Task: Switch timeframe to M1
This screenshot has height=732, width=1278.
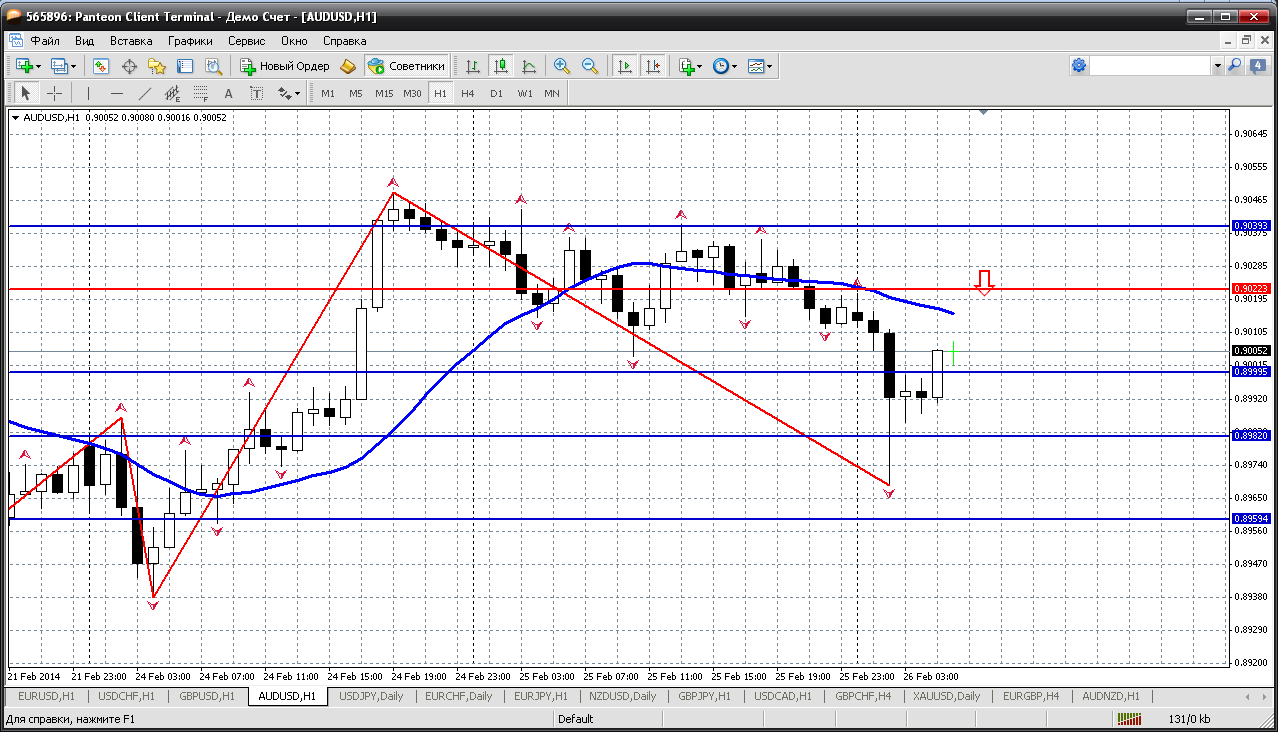Action: [x=328, y=93]
